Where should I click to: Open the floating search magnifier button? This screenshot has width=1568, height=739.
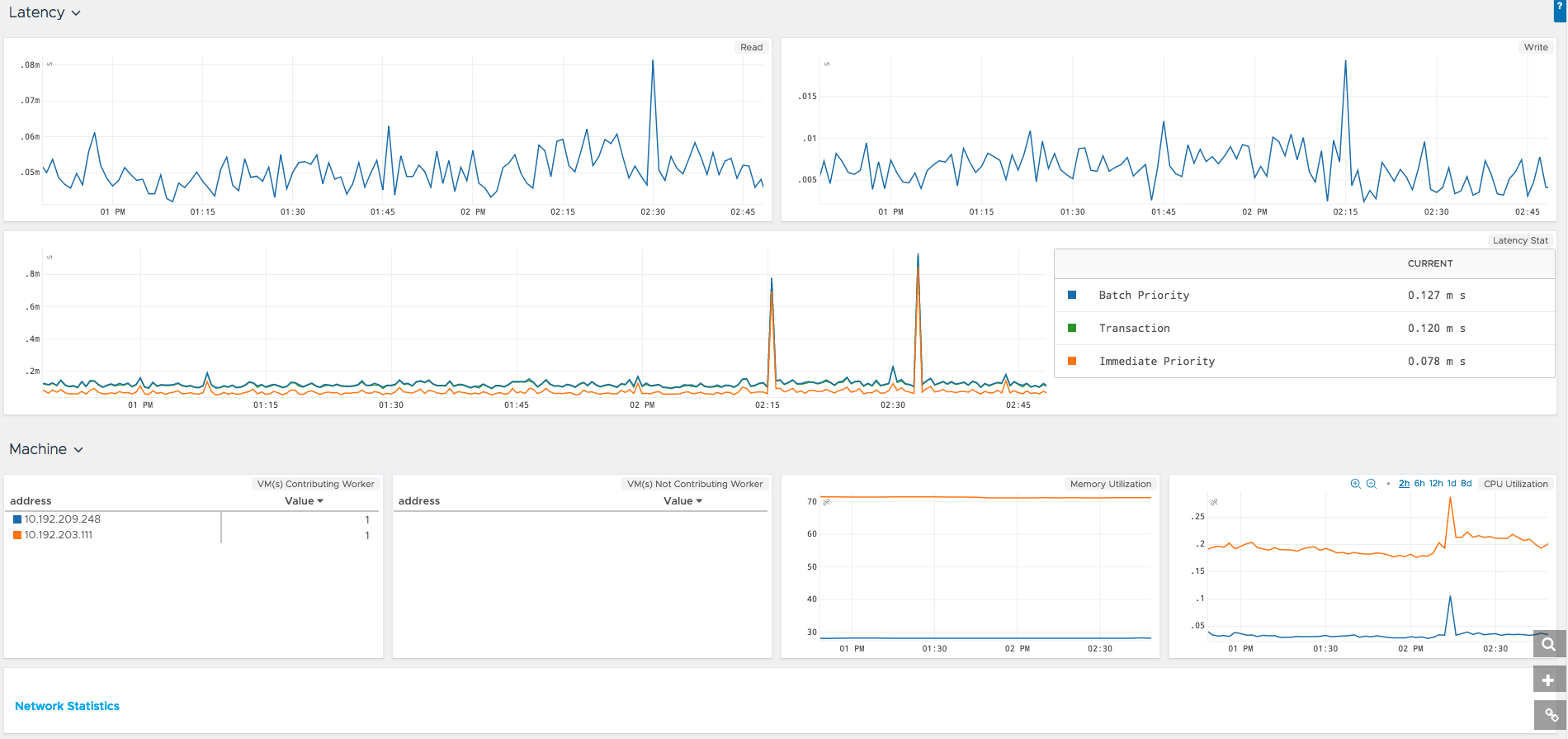pos(1548,644)
